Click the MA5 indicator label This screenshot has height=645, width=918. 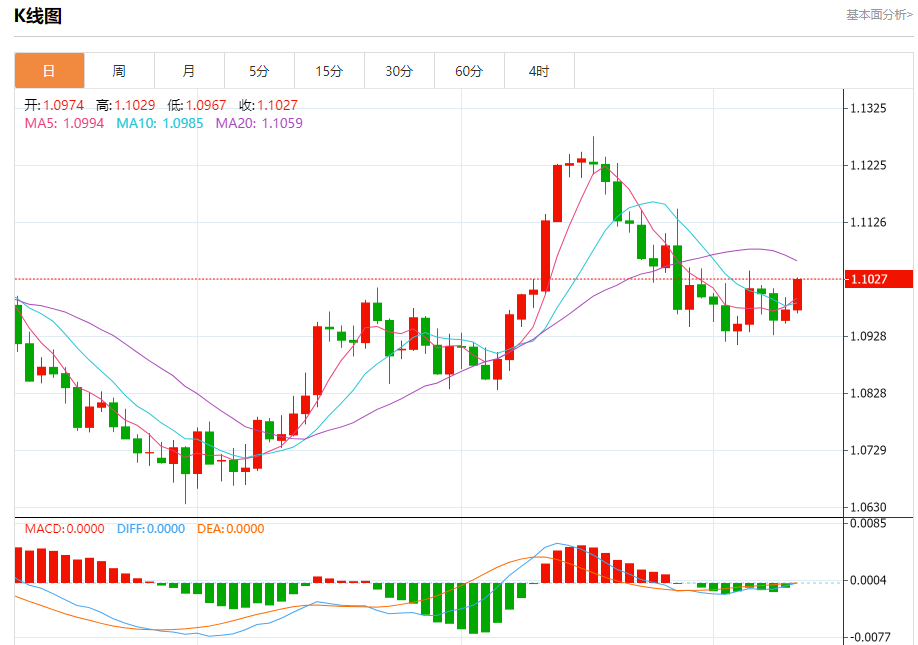pos(64,123)
